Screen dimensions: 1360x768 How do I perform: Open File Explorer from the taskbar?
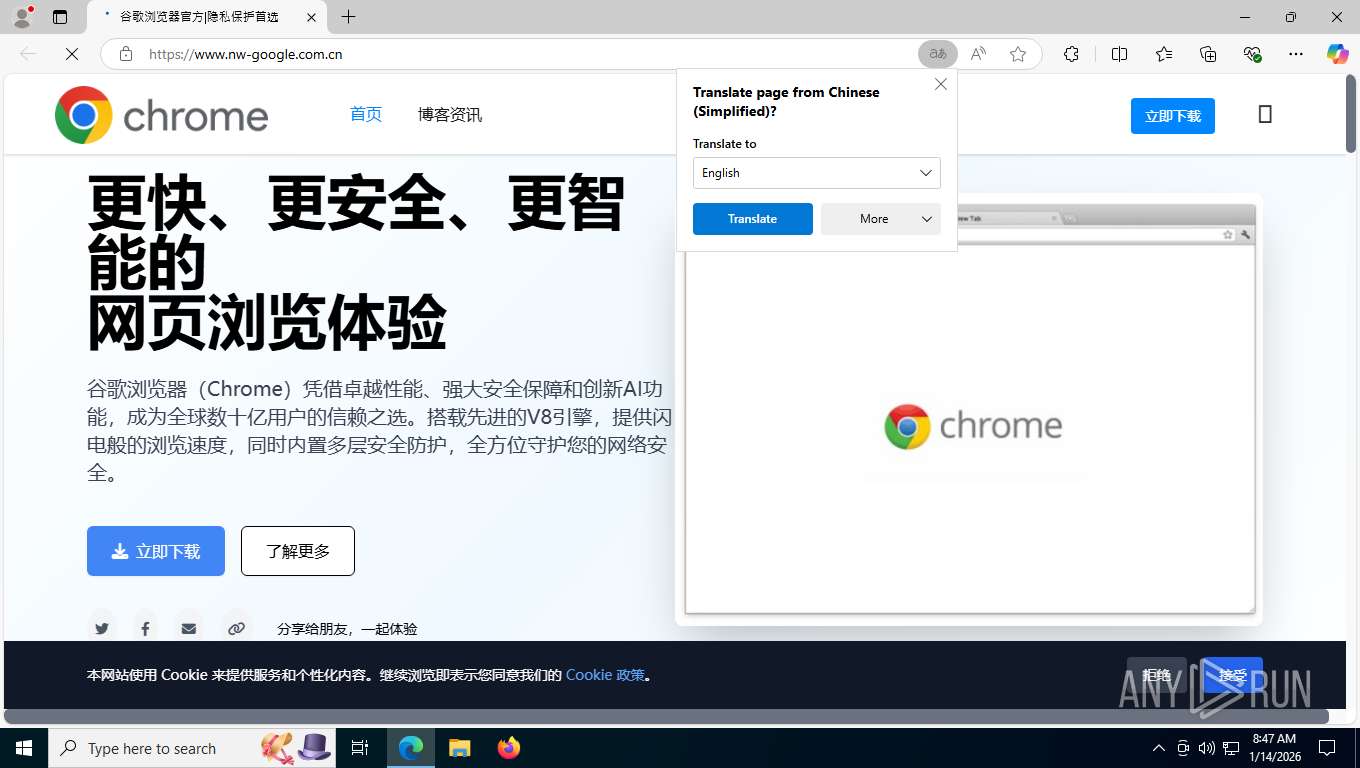pos(460,748)
